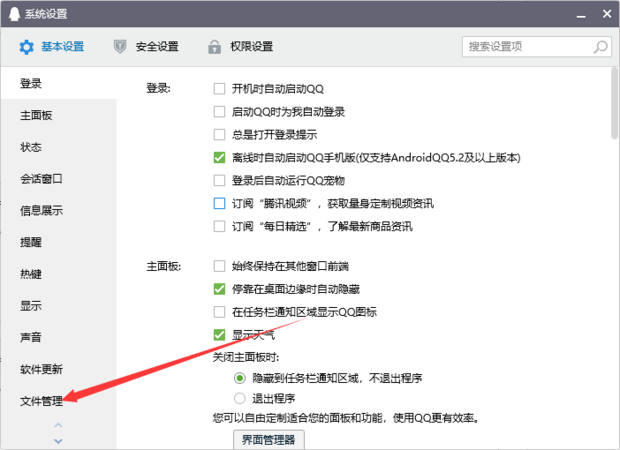
Task: Click the magnifier search icon
Action: coord(601,47)
